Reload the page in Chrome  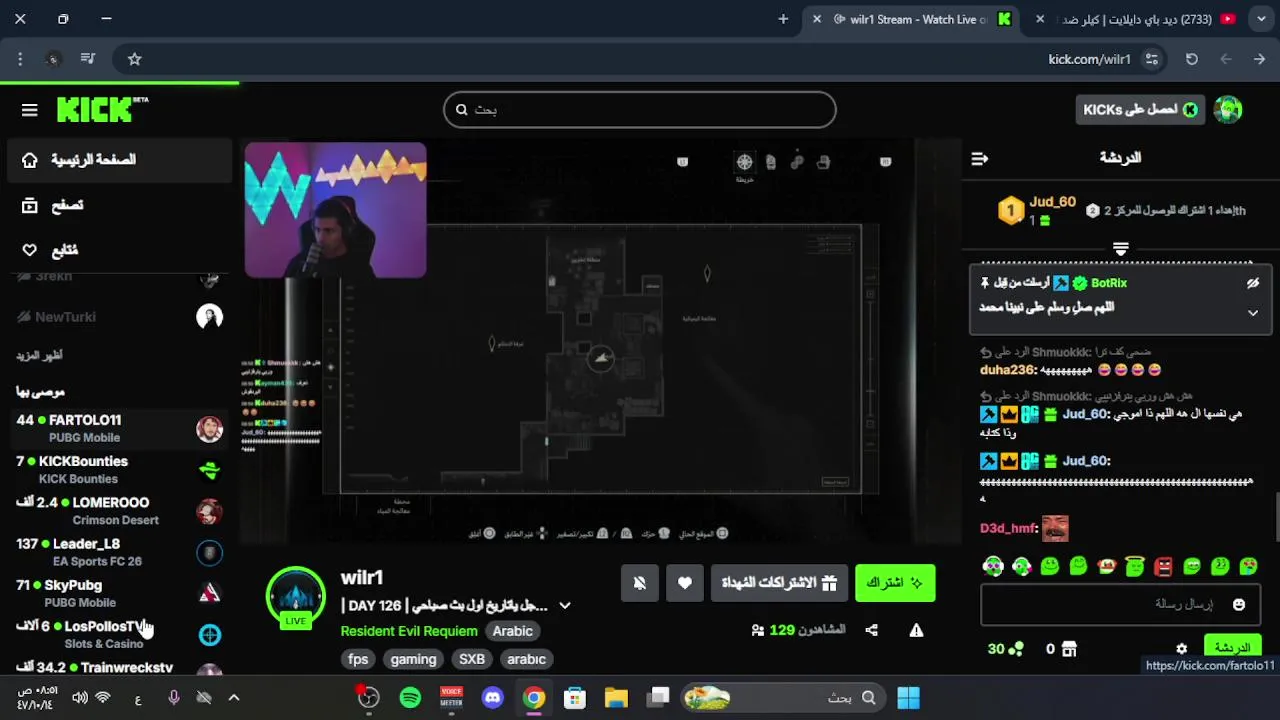1192,59
